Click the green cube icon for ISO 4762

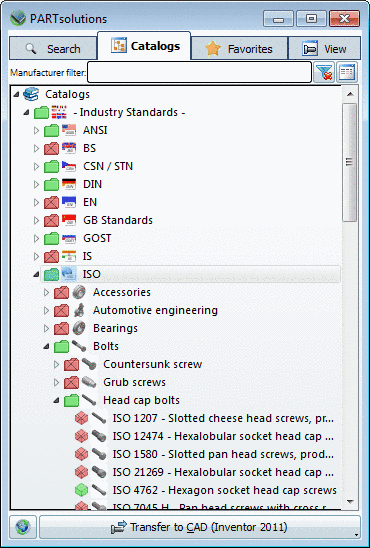click(81, 490)
